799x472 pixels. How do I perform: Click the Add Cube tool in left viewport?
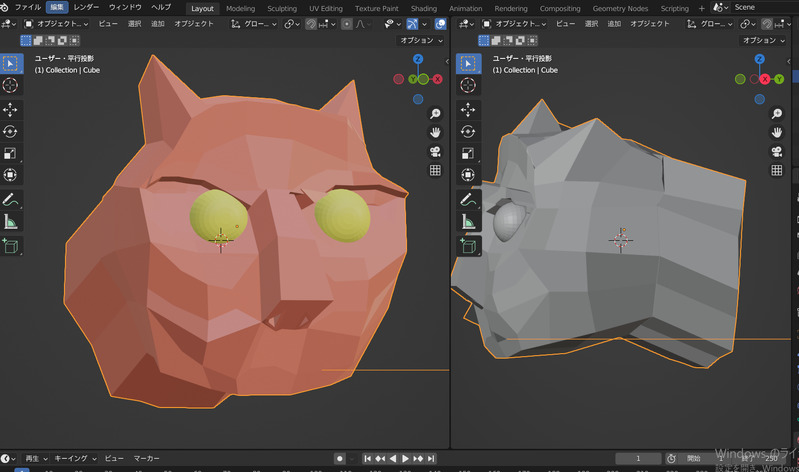(10, 245)
